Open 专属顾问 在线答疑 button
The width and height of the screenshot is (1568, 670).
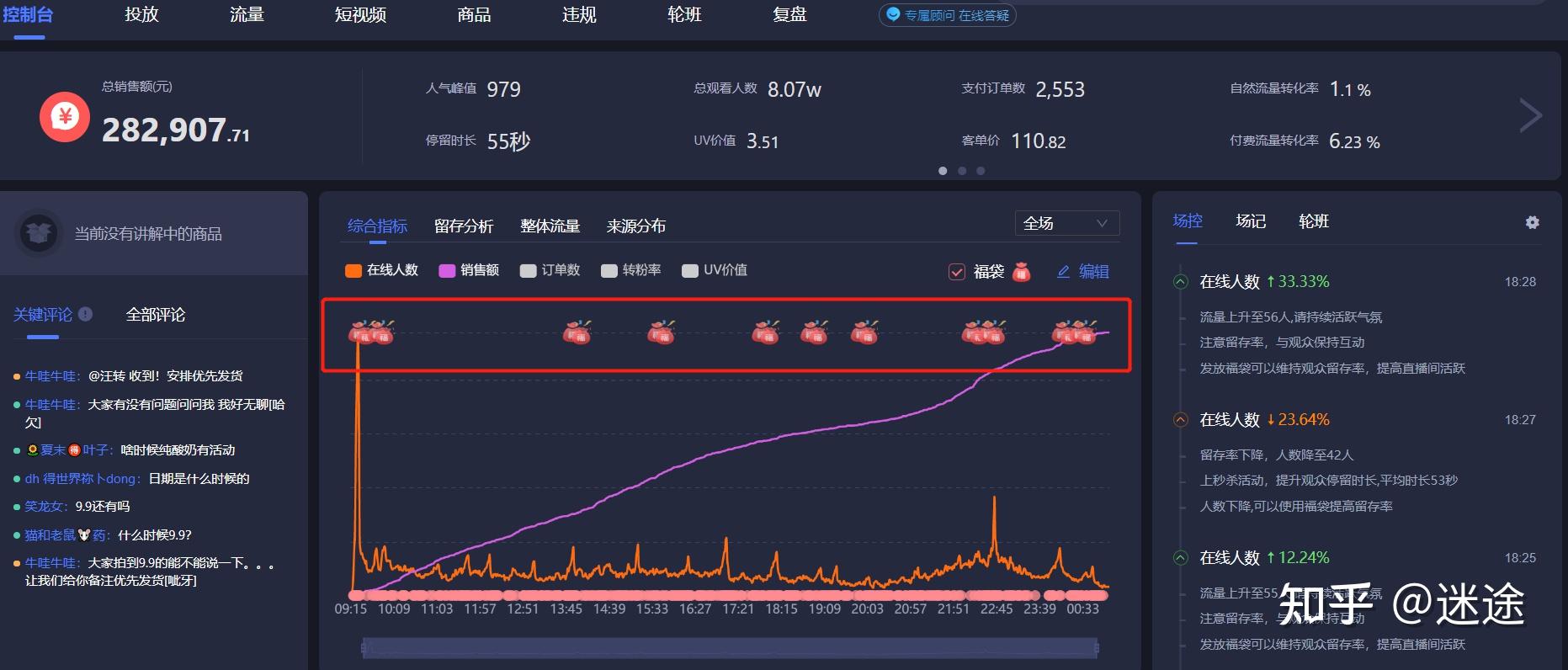tap(948, 15)
